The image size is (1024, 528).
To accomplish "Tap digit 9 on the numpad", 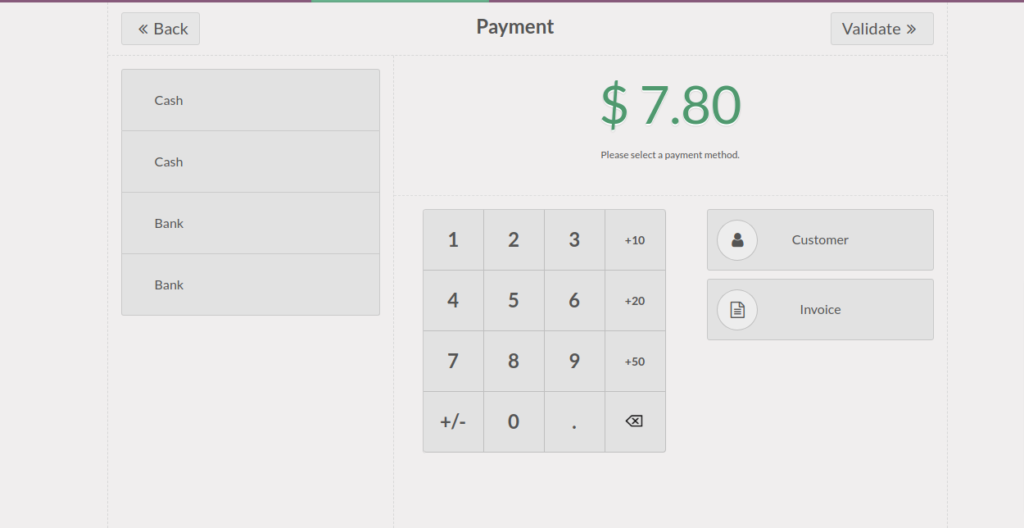I will (574, 361).
